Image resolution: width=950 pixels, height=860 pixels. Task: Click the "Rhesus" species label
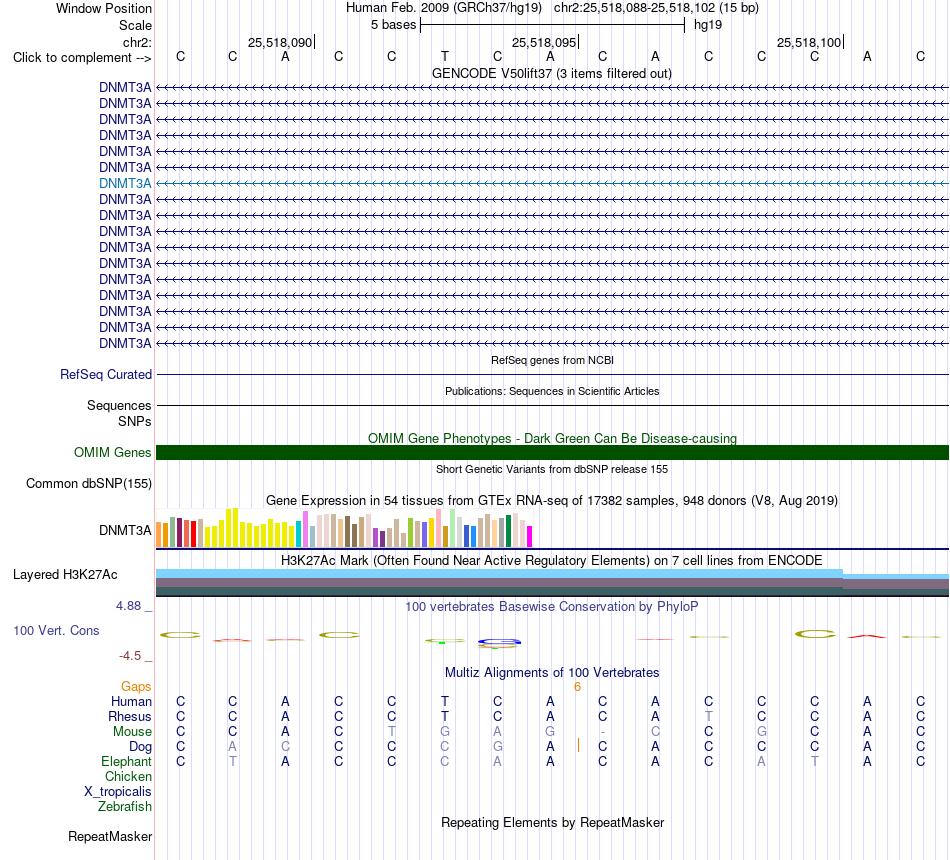(130, 716)
